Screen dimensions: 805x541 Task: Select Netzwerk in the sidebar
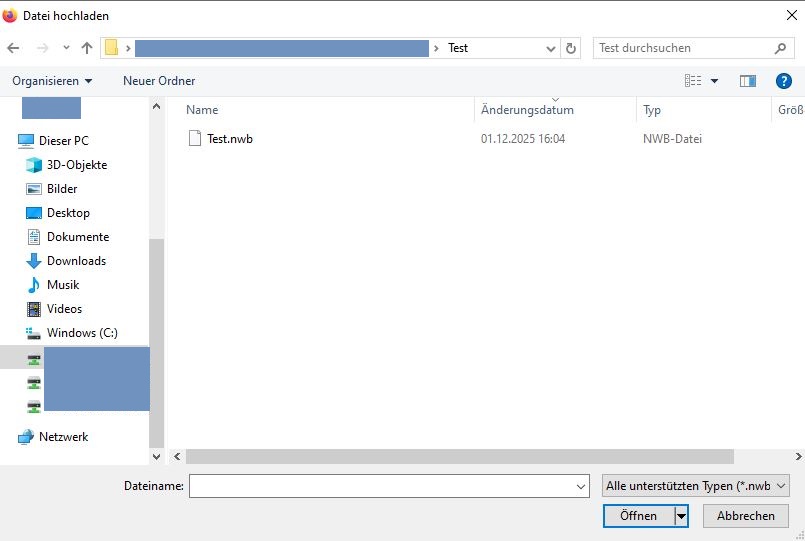pyautogui.click(x=63, y=437)
